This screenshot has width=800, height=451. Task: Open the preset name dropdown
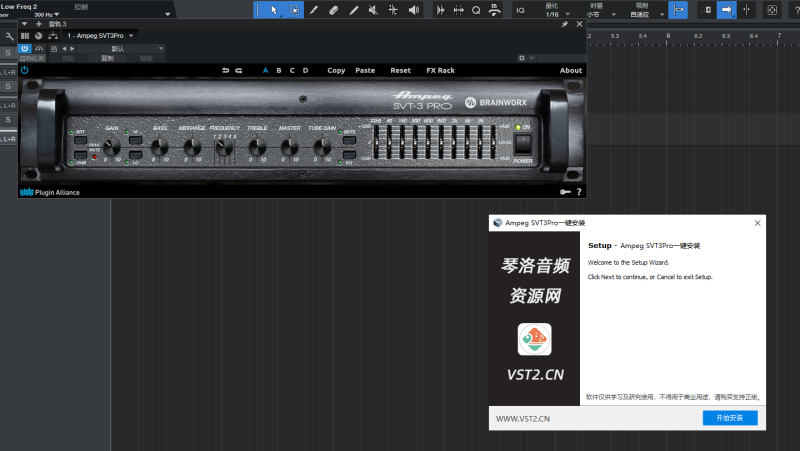(x=120, y=48)
